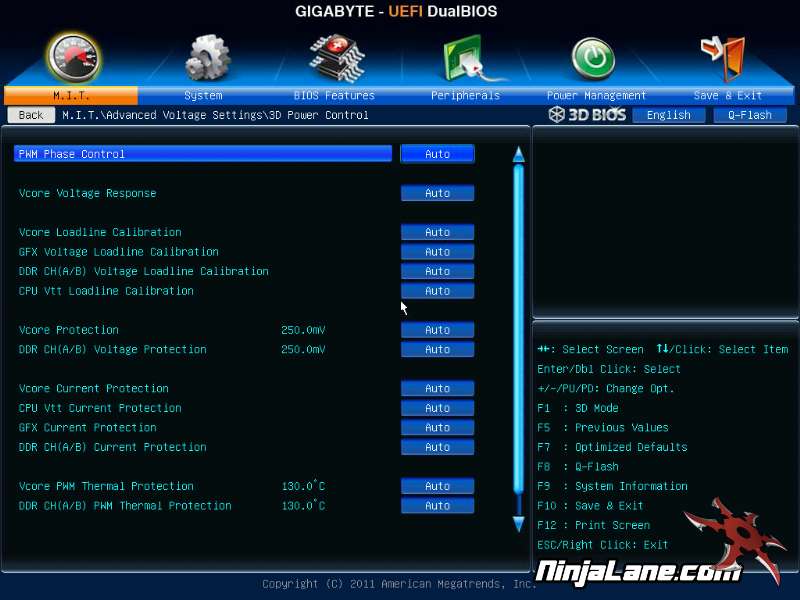Open the Vcore Protection Auto option
Screen dimensions: 800x600
click(x=437, y=330)
